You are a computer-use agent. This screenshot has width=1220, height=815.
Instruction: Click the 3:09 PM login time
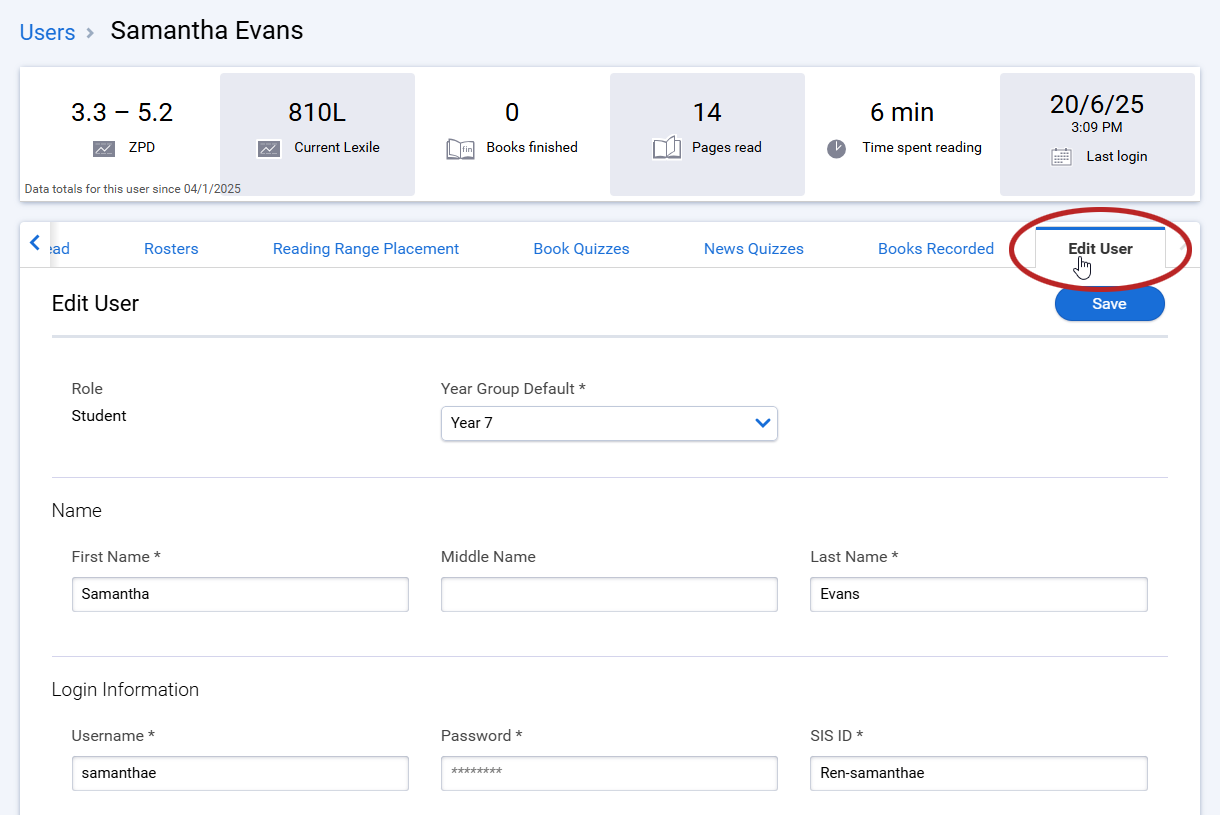(1097, 128)
